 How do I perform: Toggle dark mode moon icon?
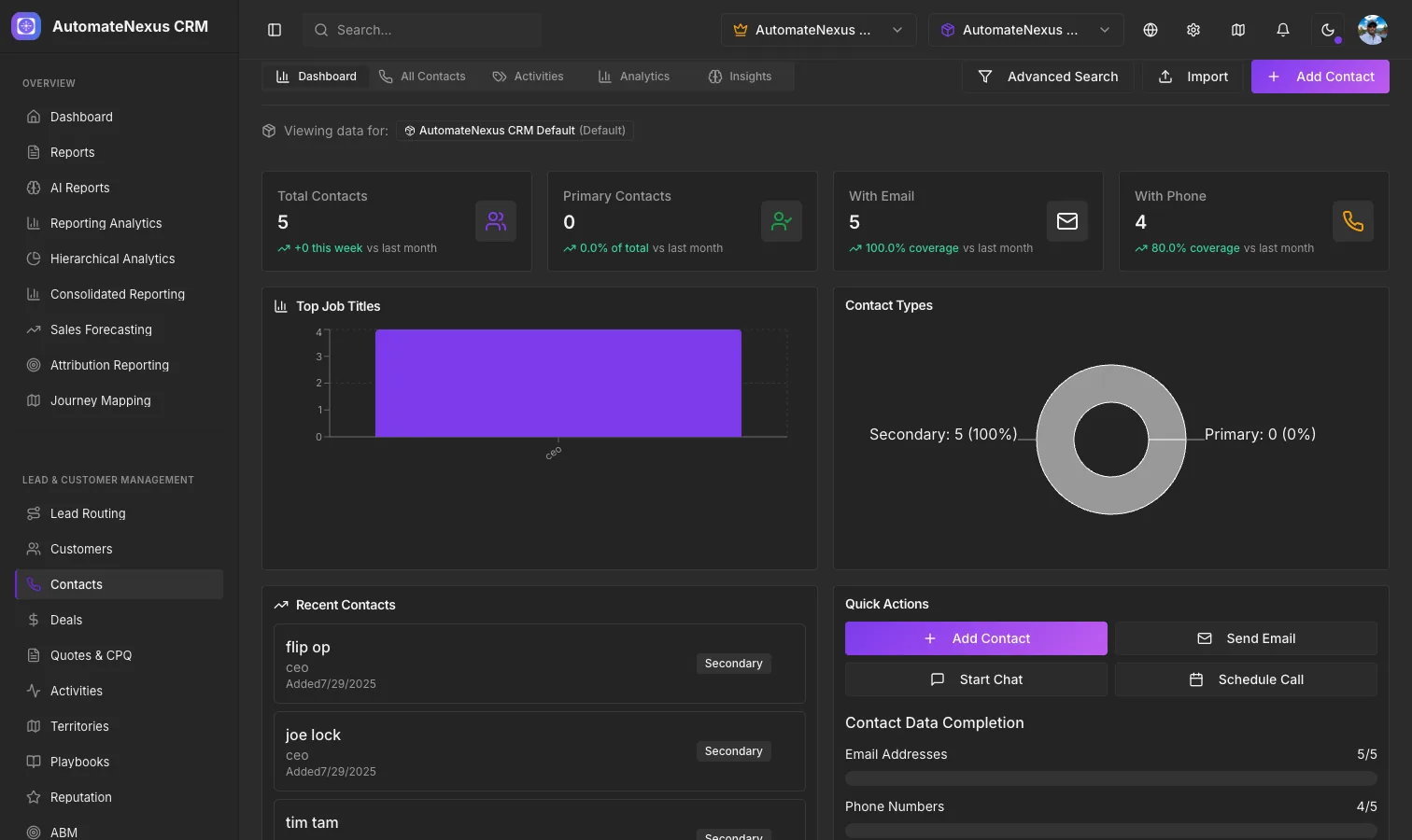(1328, 30)
